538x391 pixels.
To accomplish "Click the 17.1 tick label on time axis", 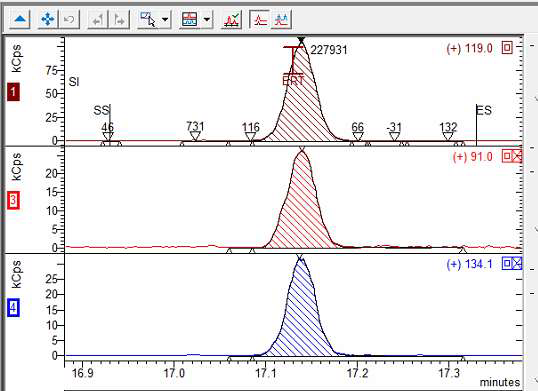I will 266,373.
